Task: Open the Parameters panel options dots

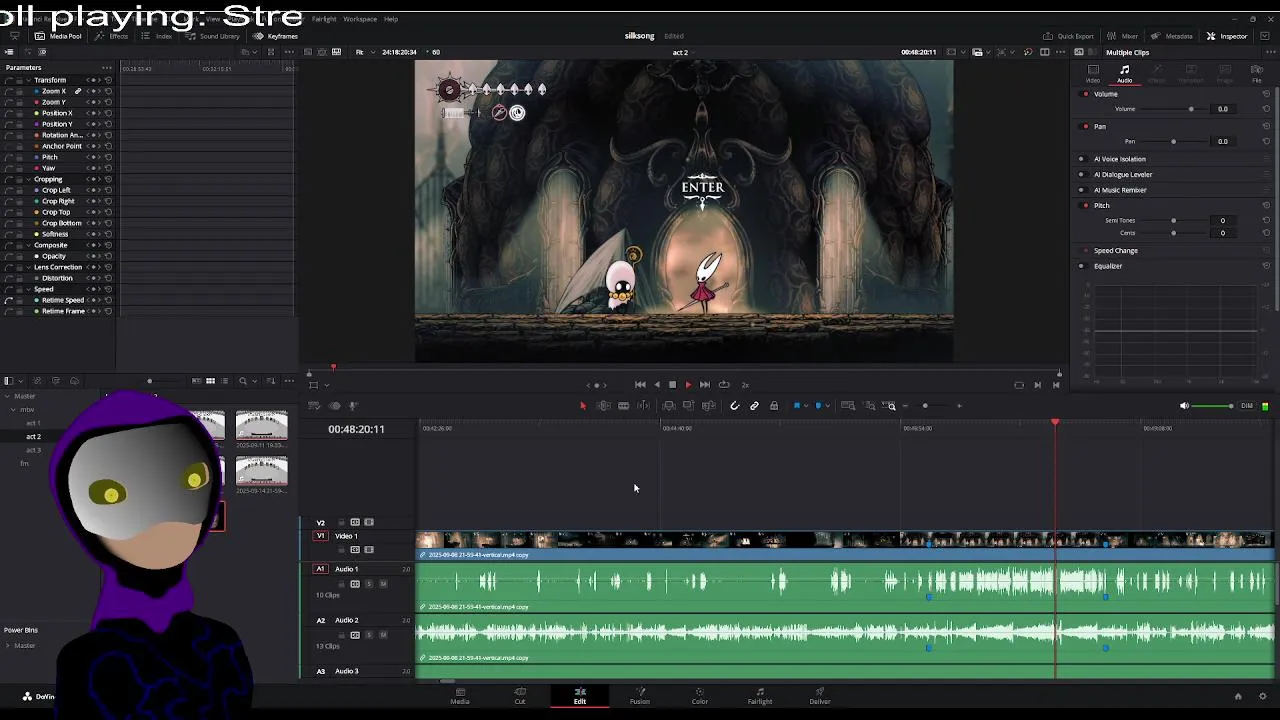Action: (106, 67)
